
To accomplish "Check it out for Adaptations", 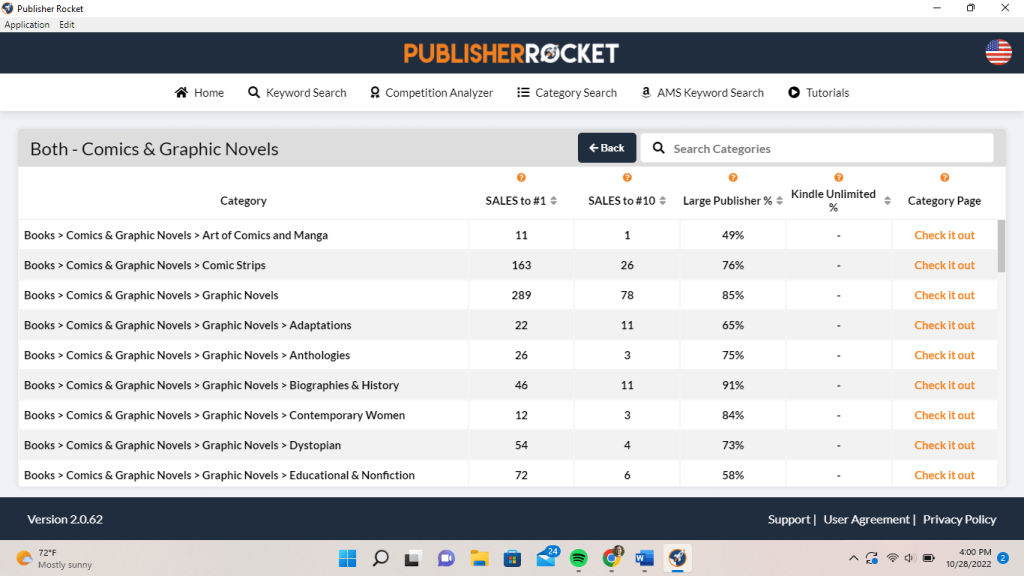I will [944, 325].
